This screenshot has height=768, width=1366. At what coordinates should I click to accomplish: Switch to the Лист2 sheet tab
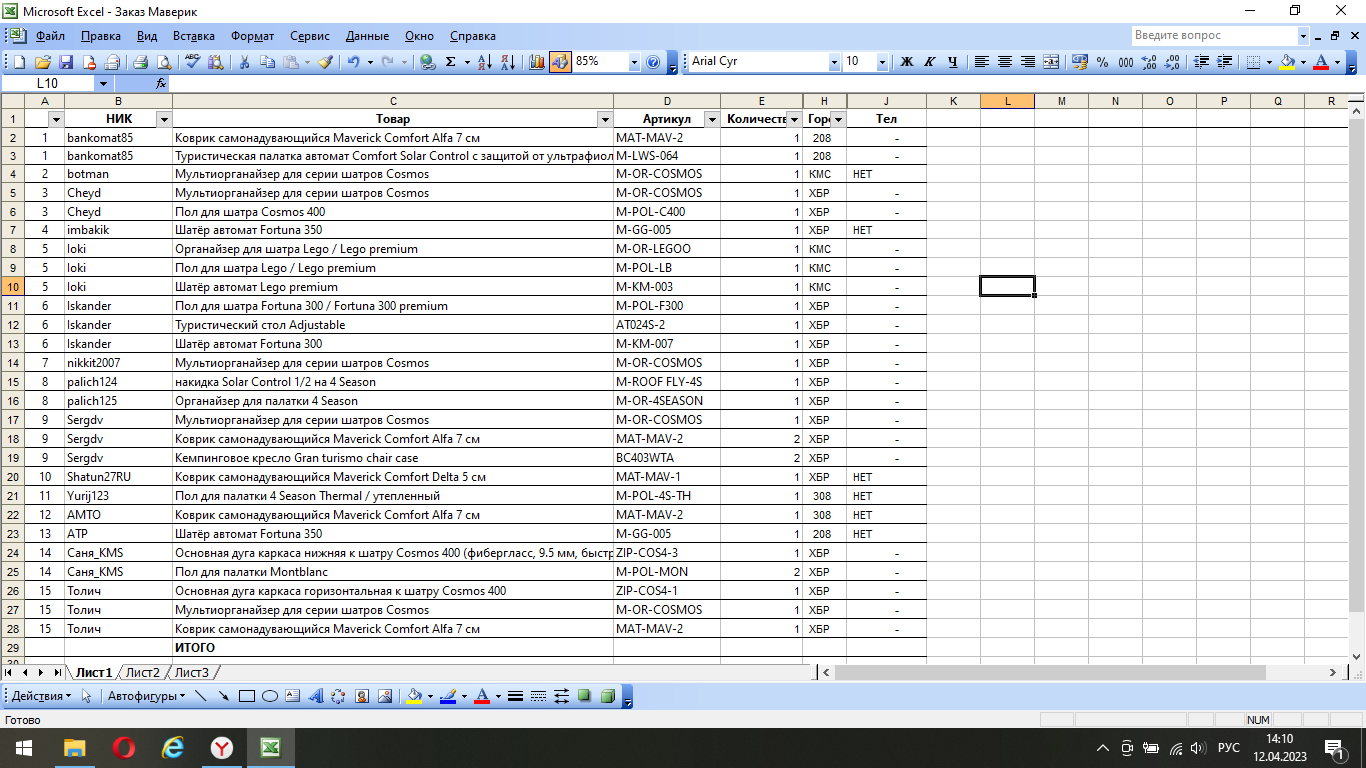pyautogui.click(x=143, y=673)
